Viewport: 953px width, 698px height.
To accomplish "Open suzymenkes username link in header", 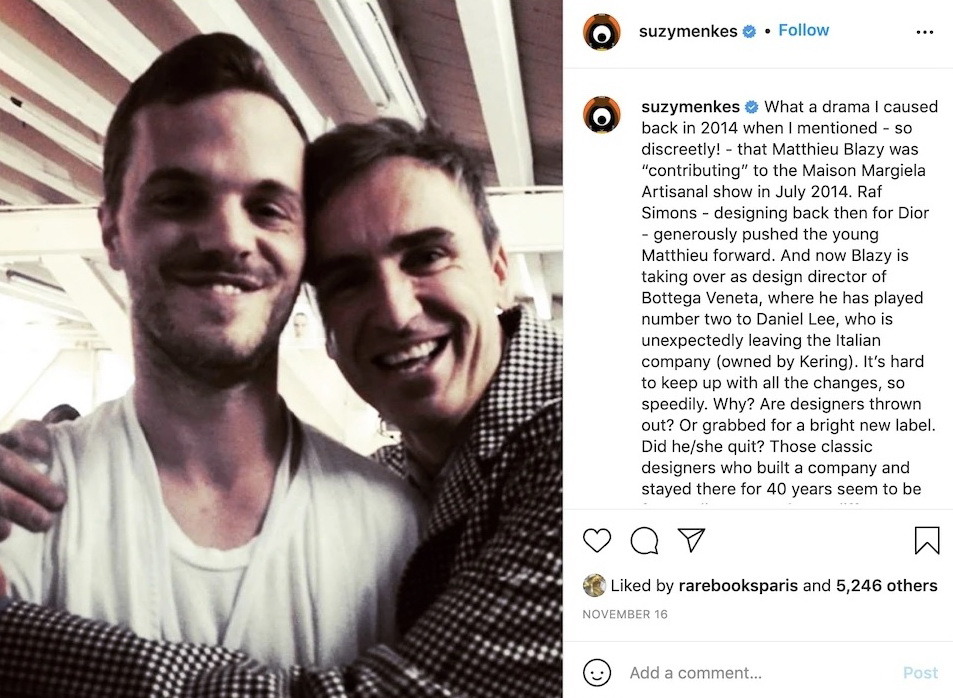I will (688, 31).
